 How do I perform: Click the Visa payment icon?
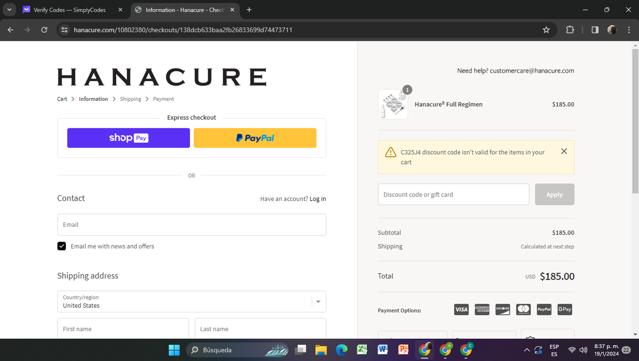tap(461, 310)
